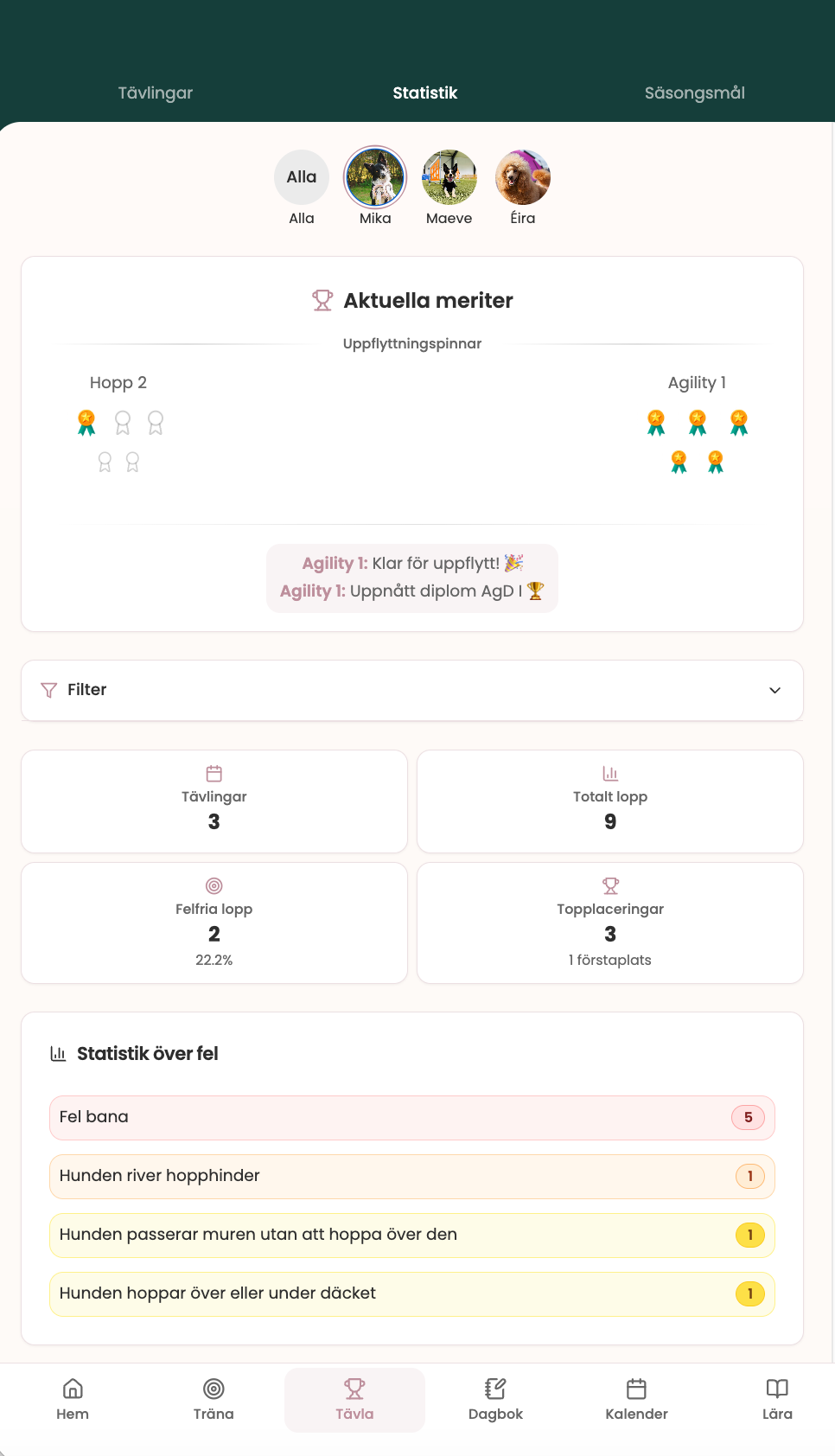Expand the Filter chevron
Image resolution: width=835 pixels, height=1456 pixels.
(774, 690)
